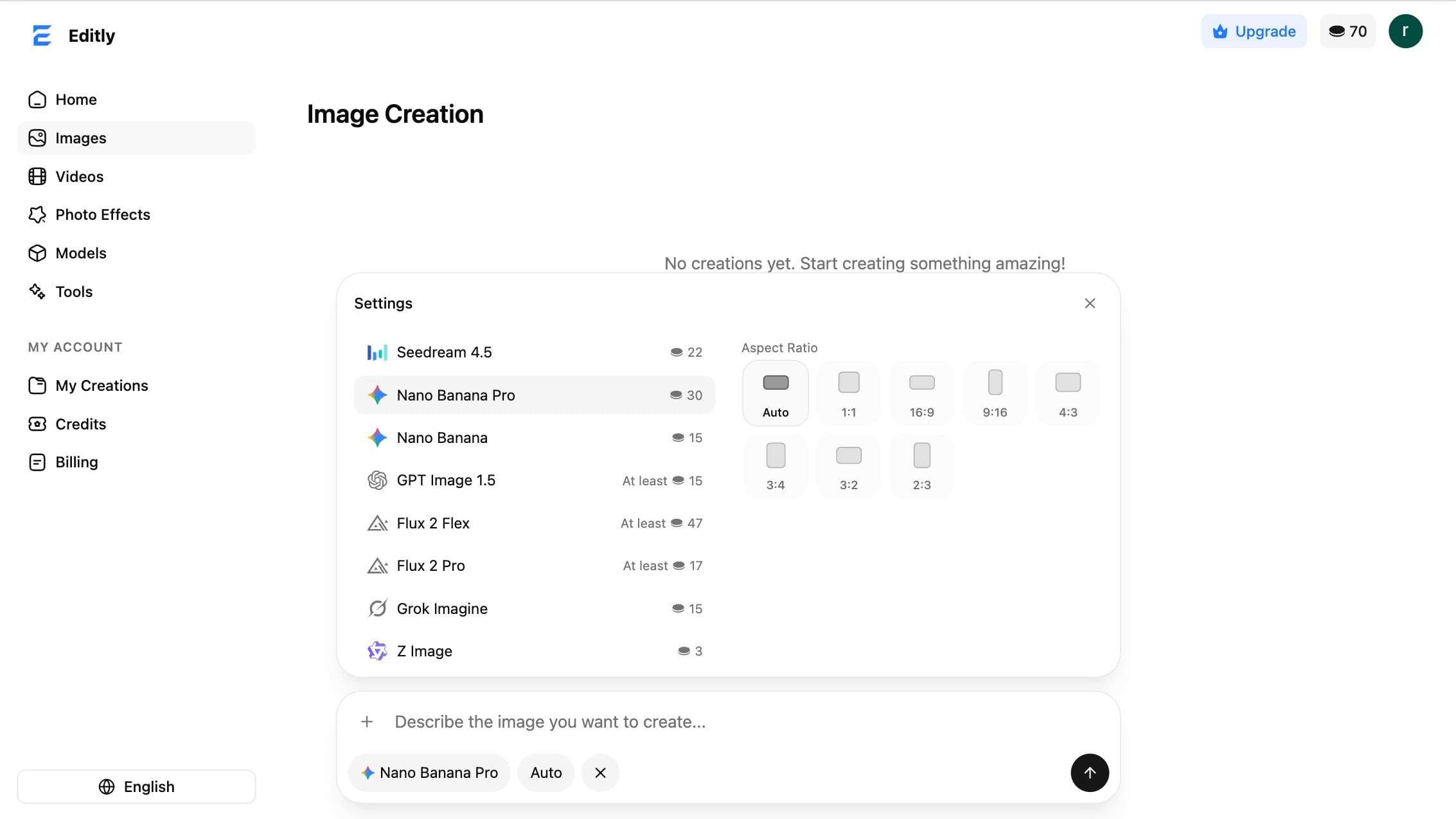
Task: Go to Videos in the sidebar
Action: point(79,176)
